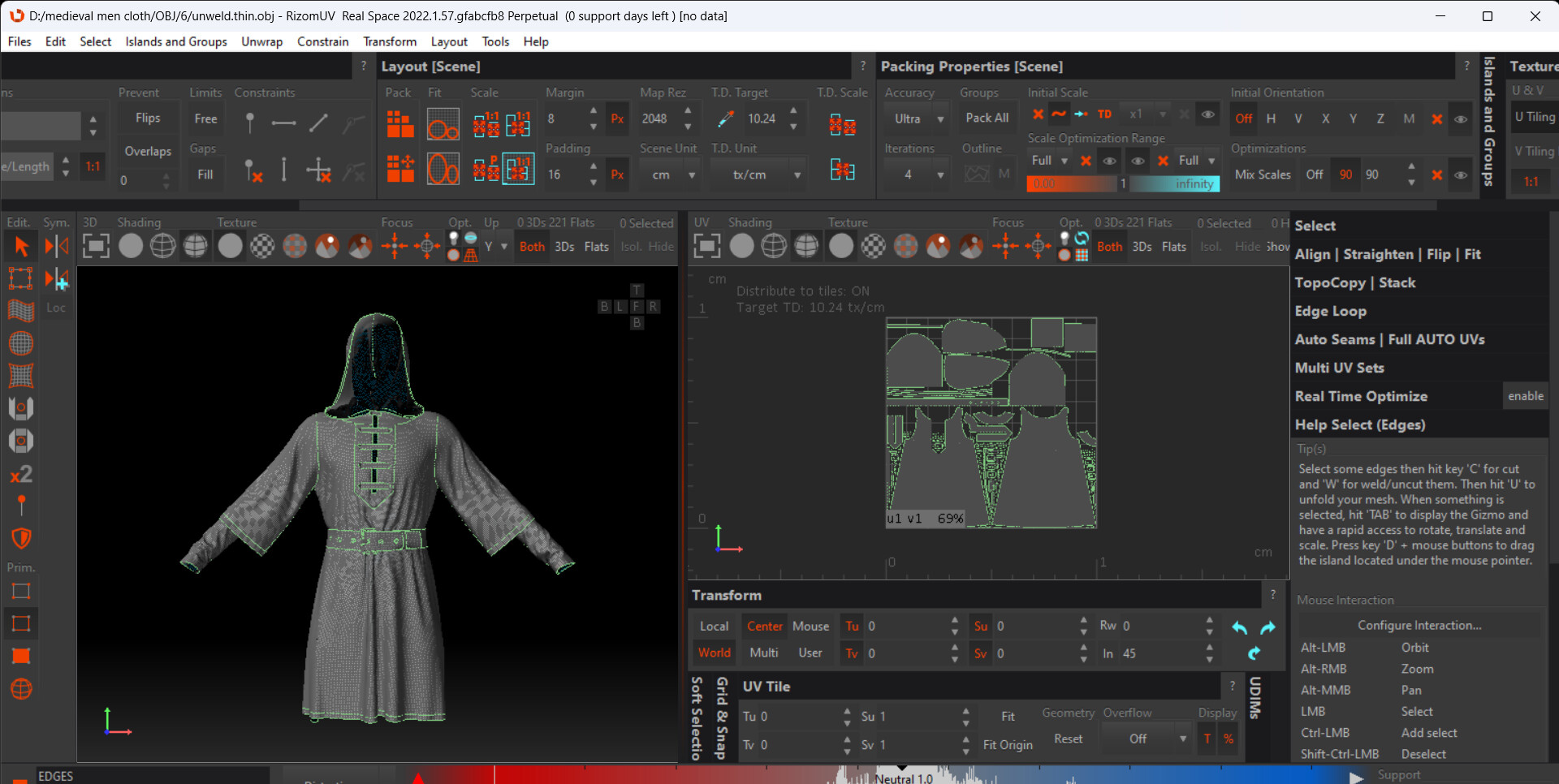
Task: Open the Accuracy dropdown showing Ultra
Action: click(x=917, y=118)
